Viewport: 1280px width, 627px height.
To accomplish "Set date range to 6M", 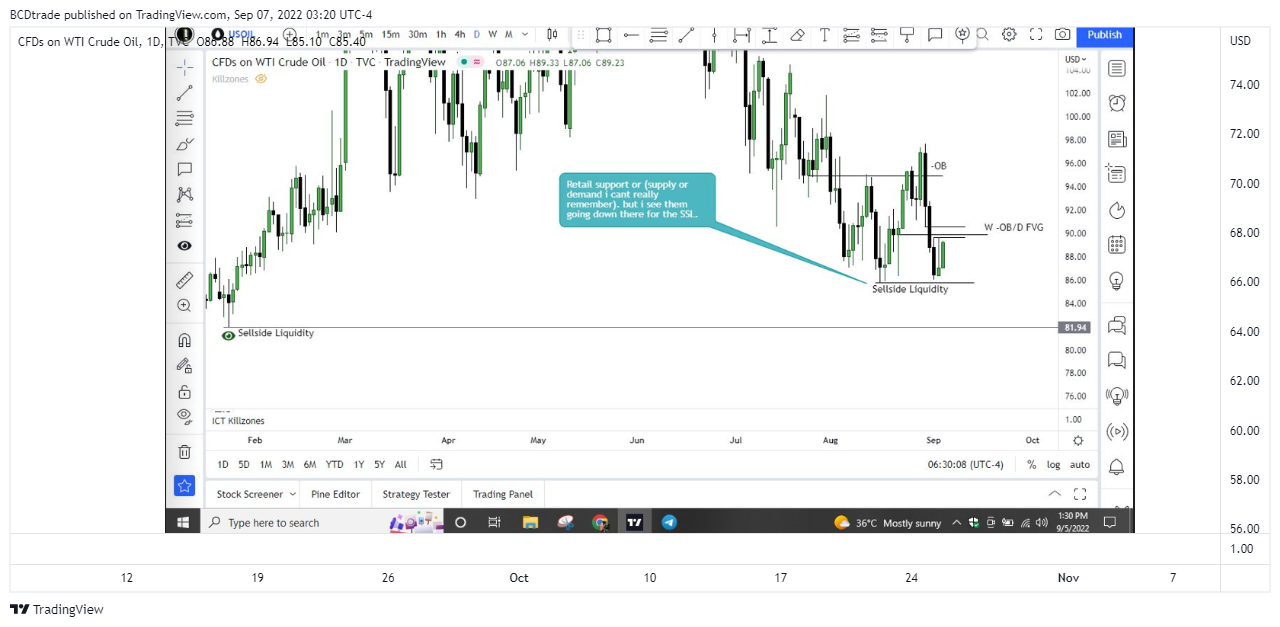I will click(x=310, y=464).
